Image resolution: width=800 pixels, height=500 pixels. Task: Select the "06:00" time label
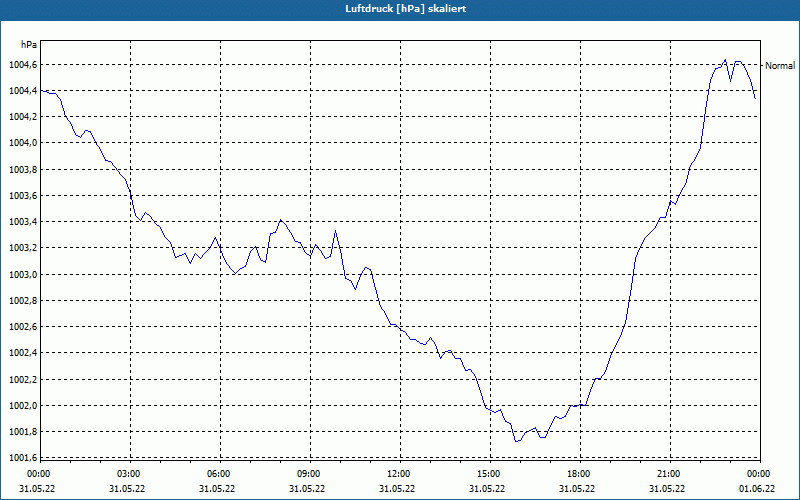click(x=220, y=474)
